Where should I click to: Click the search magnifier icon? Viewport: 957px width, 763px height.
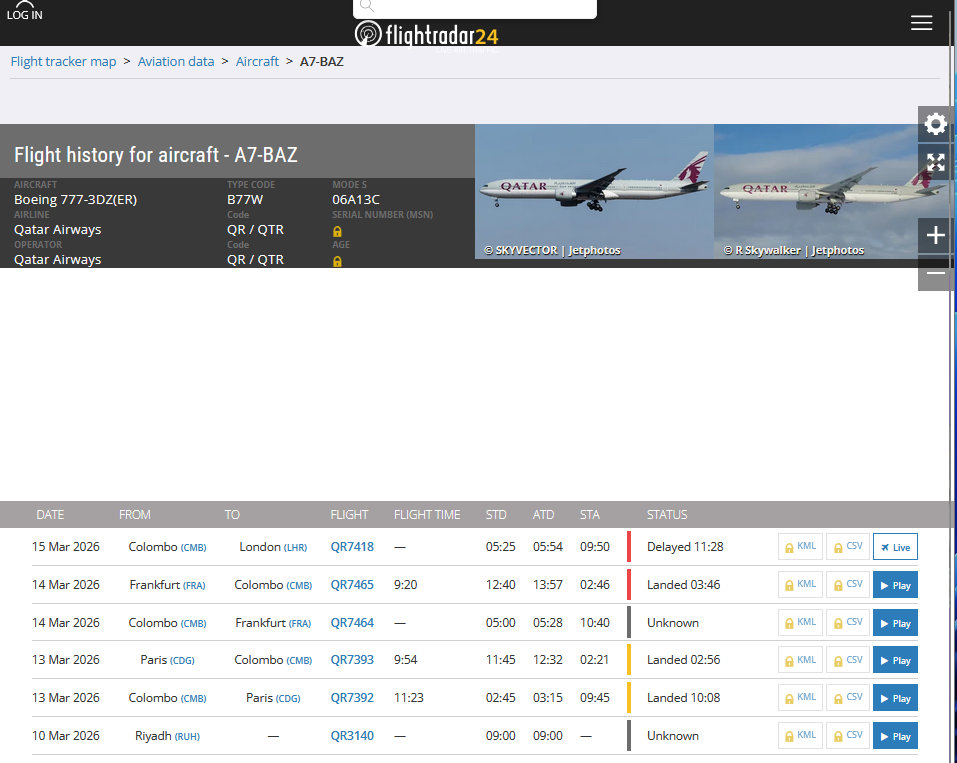(366, 6)
